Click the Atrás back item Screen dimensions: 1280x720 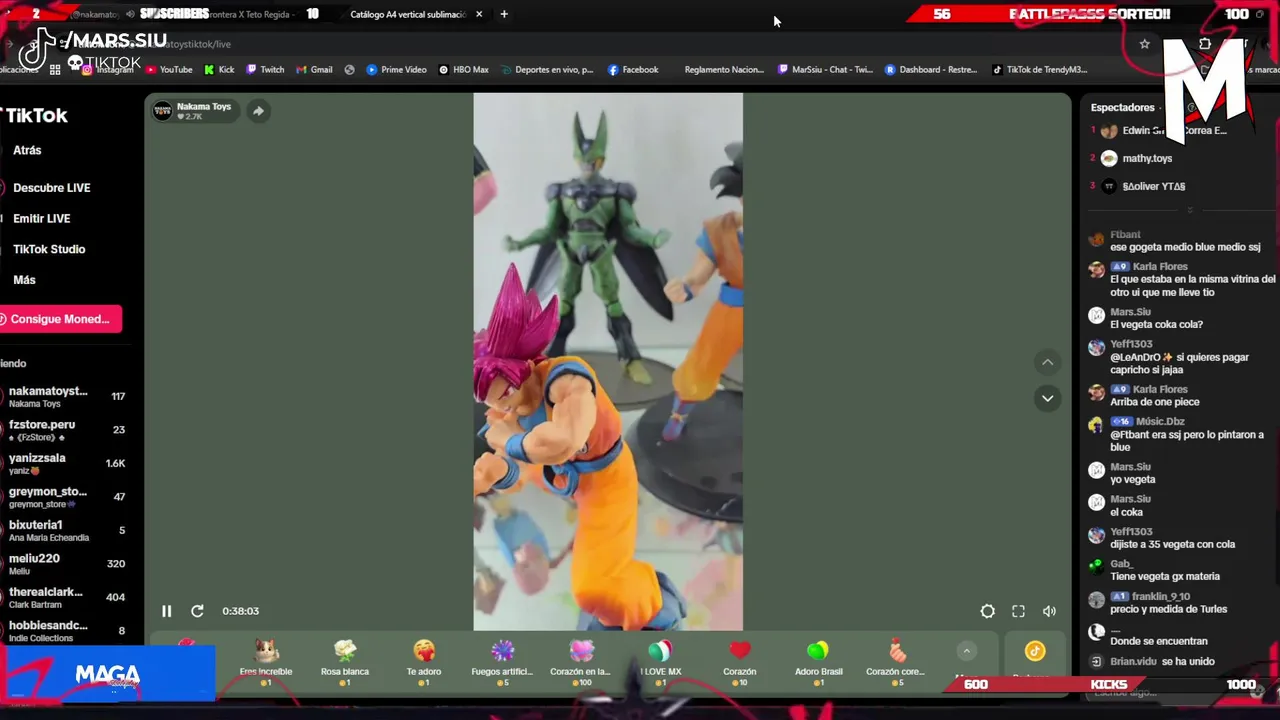pos(27,150)
